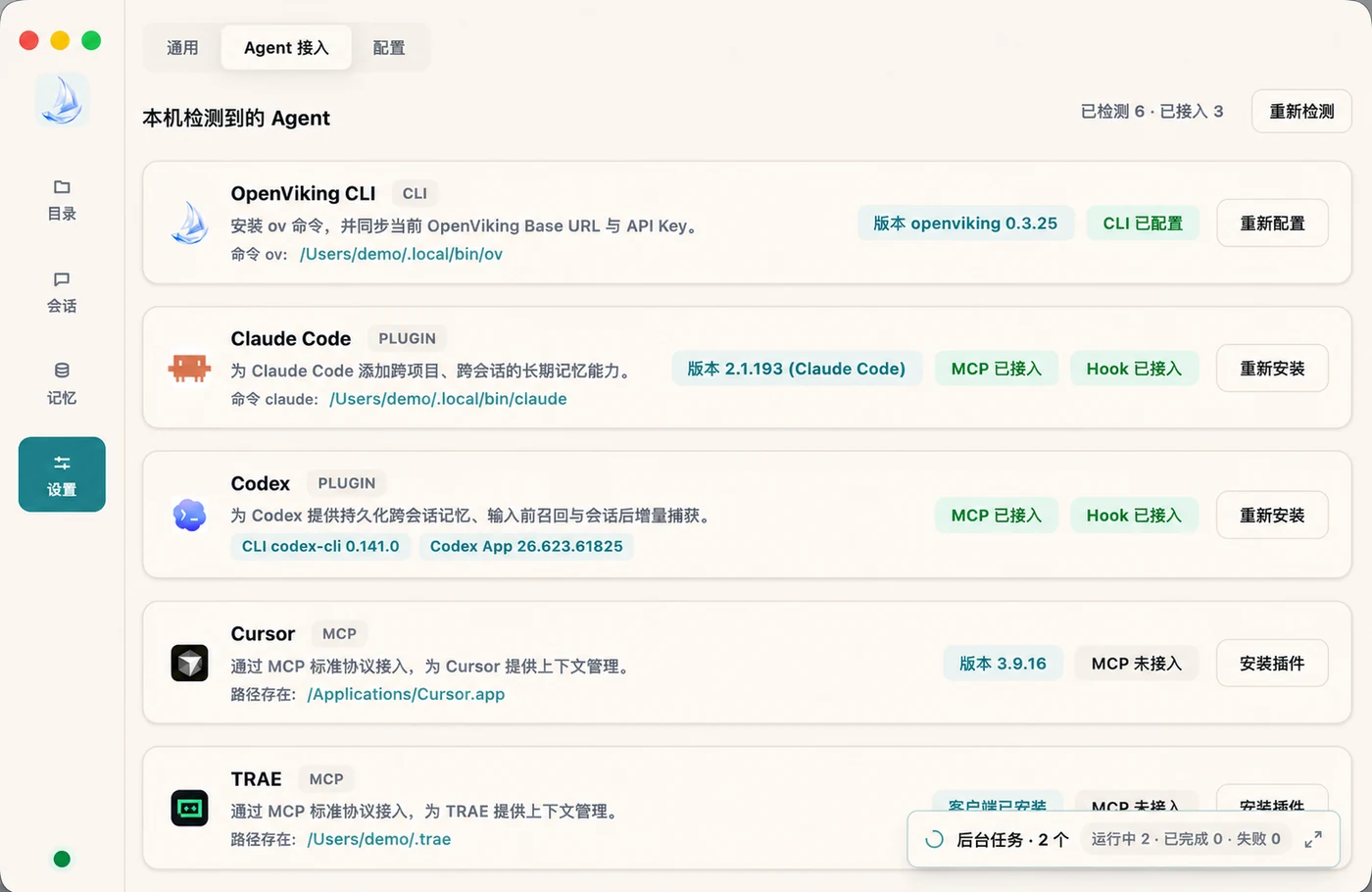Image resolution: width=1372 pixels, height=892 pixels.
Task: Click the Claude Code description about 长期记忆能力
Action: click(x=433, y=372)
